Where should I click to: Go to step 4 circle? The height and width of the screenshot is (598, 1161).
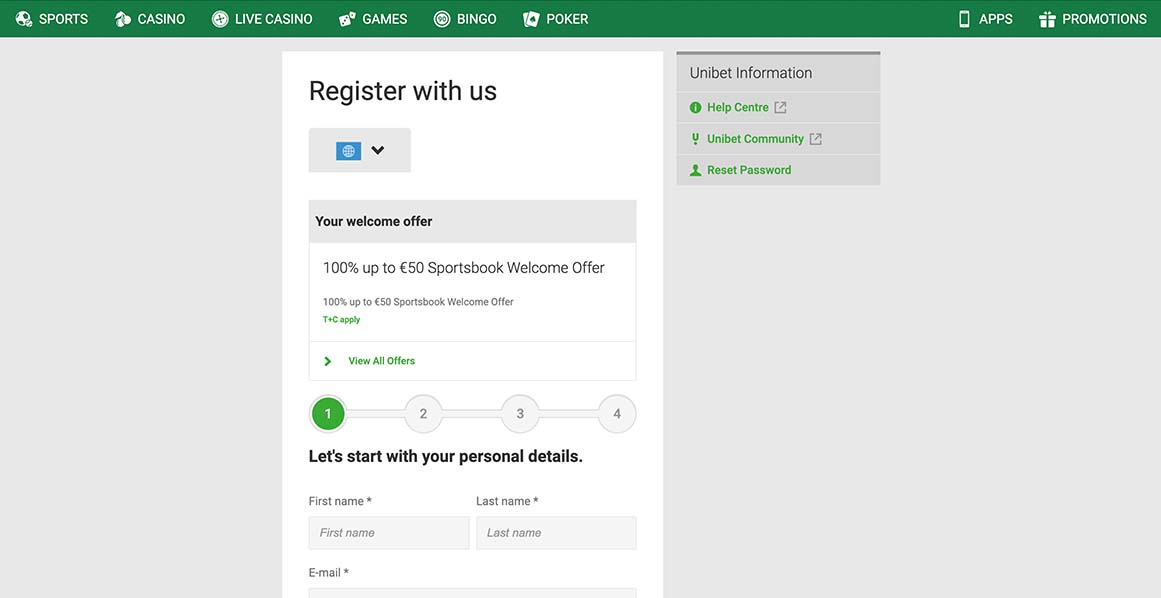(x=617, y=414)
